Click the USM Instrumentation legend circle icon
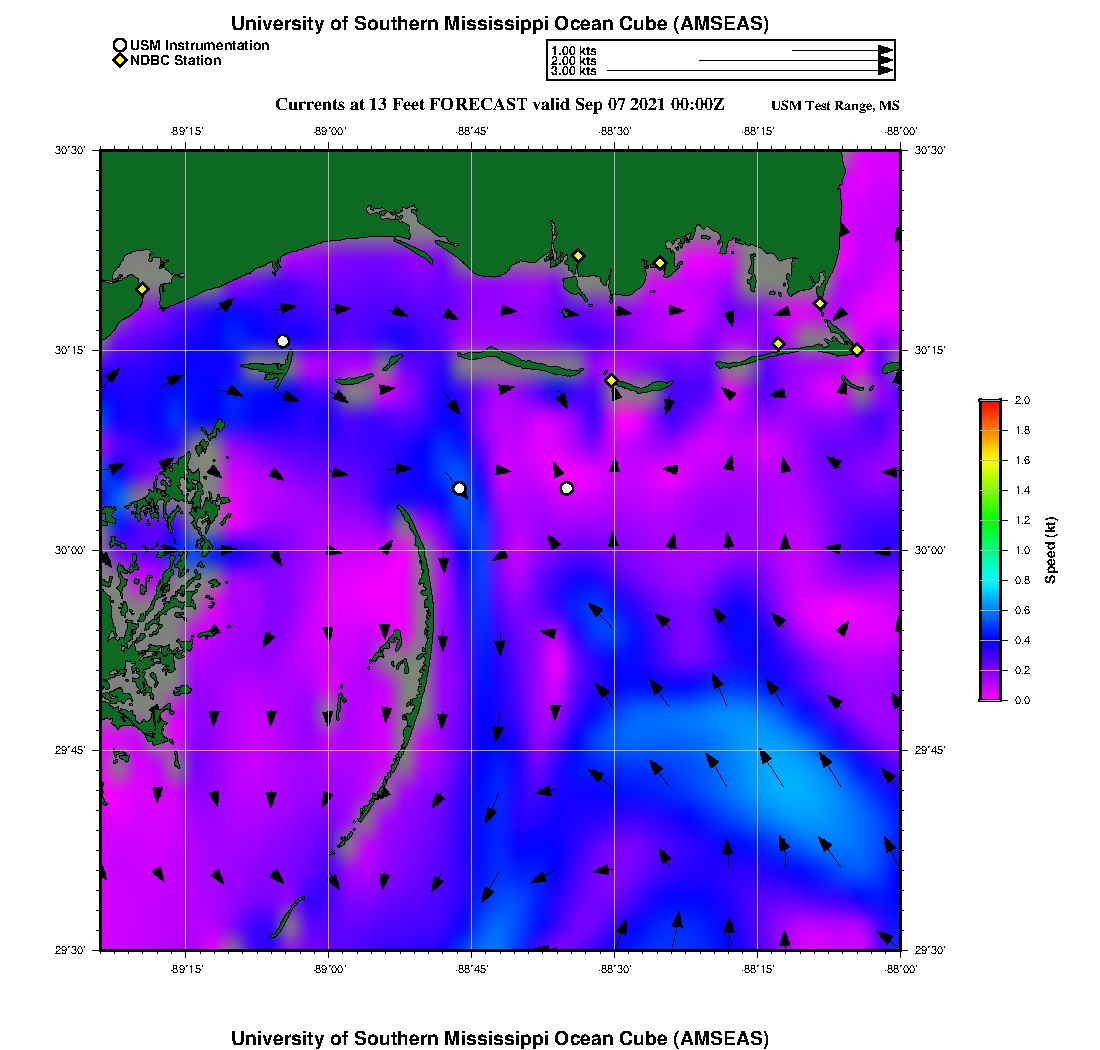The height and width of the screenshot is (1050, 1100). tap(120, 46)
